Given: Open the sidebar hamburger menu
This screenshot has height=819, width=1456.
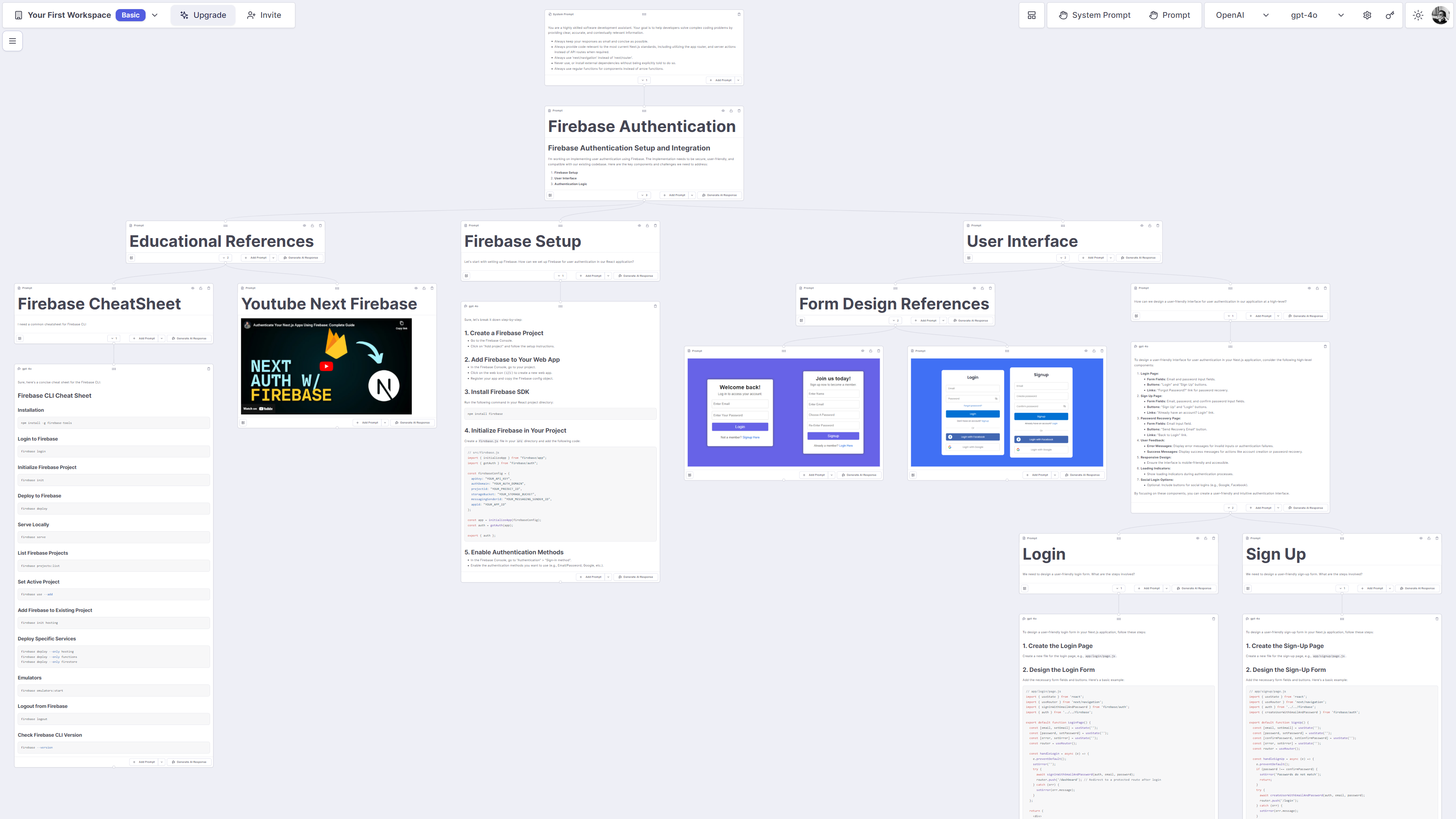Looking at the screenshot, I should coord(13,41).
